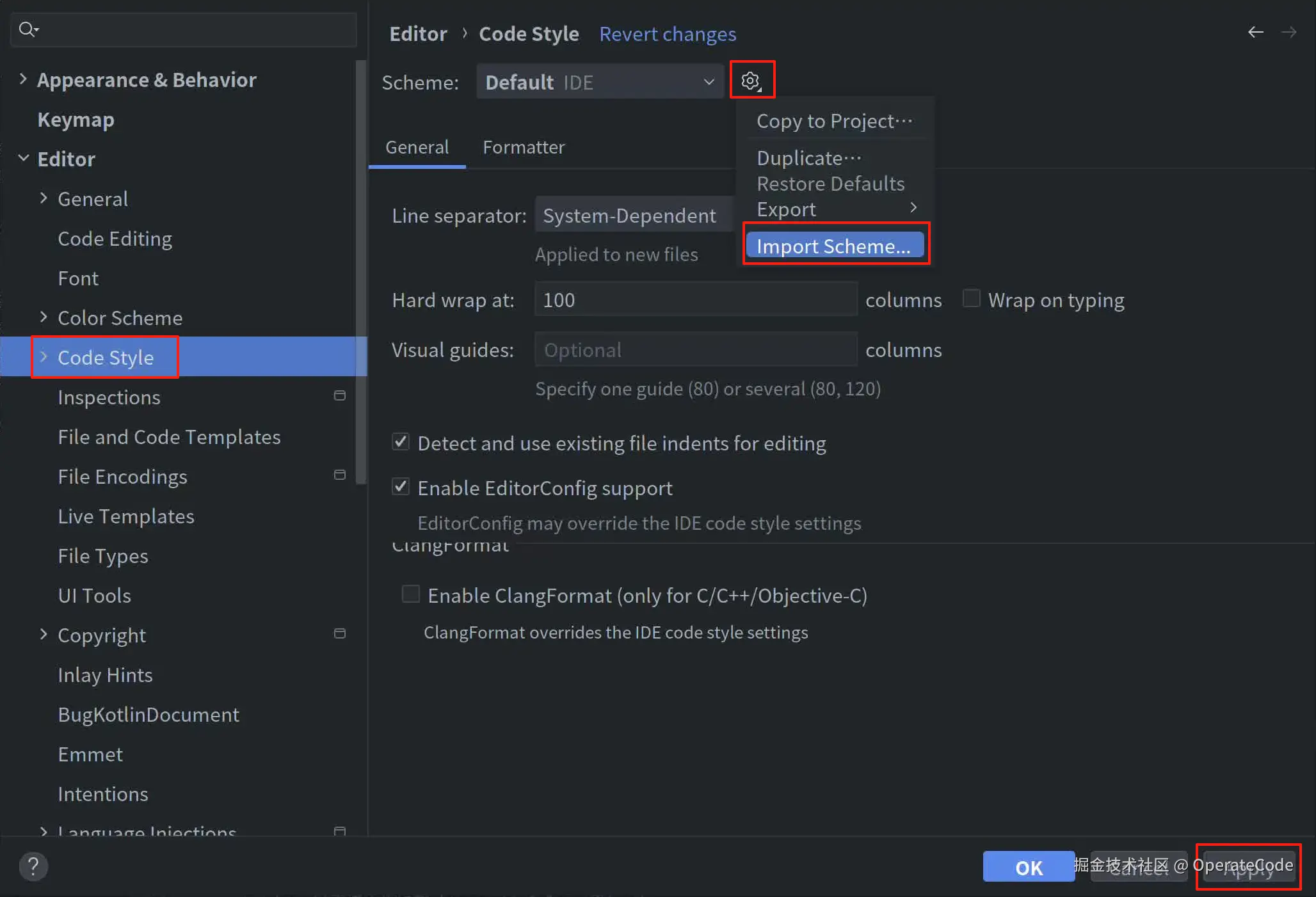The width and height of the screenshot is (1316, 897).
Task: Click the Hard wrap at input field
Action: pos(695,299)
